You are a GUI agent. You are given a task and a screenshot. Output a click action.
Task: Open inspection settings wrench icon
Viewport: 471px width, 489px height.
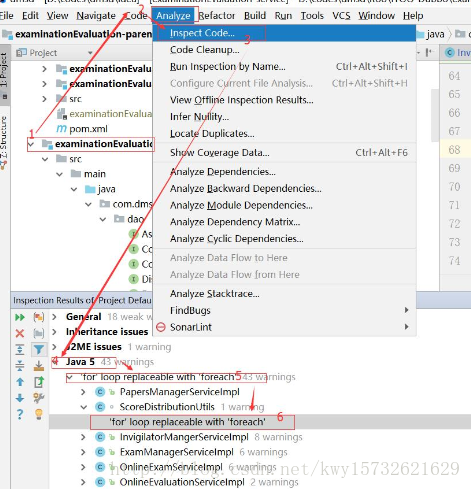click(39, 398)
